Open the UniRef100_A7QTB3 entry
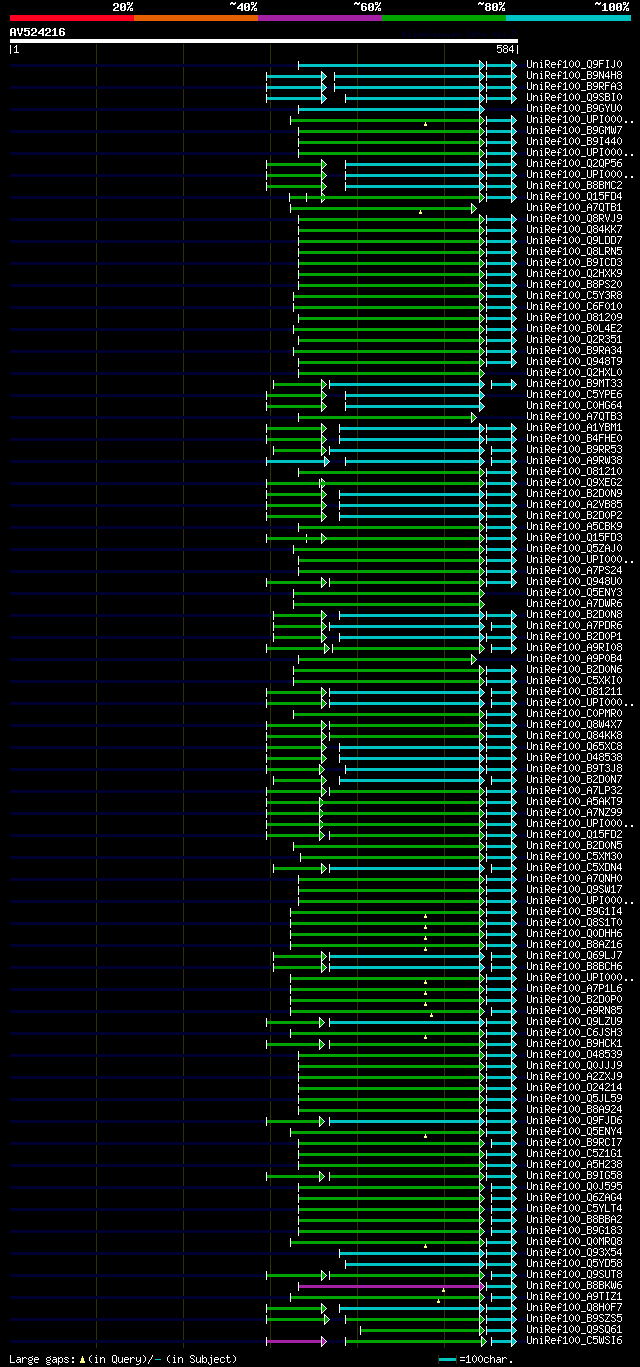 coord(573,416)
